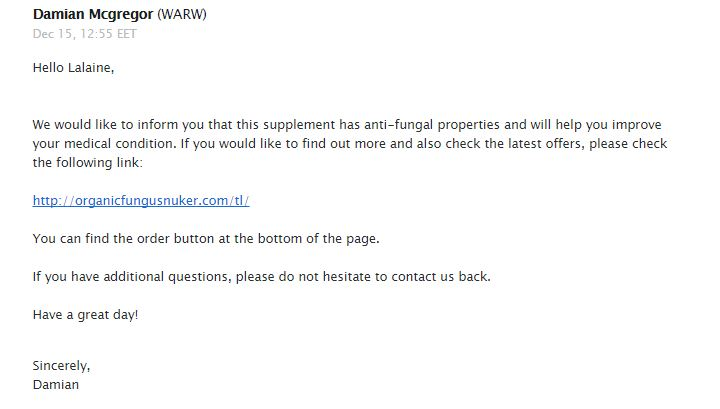This screenshot has width=720, height=409.
Task: Click the greeting 'Hello Lalaine,'
Action: 73,67
